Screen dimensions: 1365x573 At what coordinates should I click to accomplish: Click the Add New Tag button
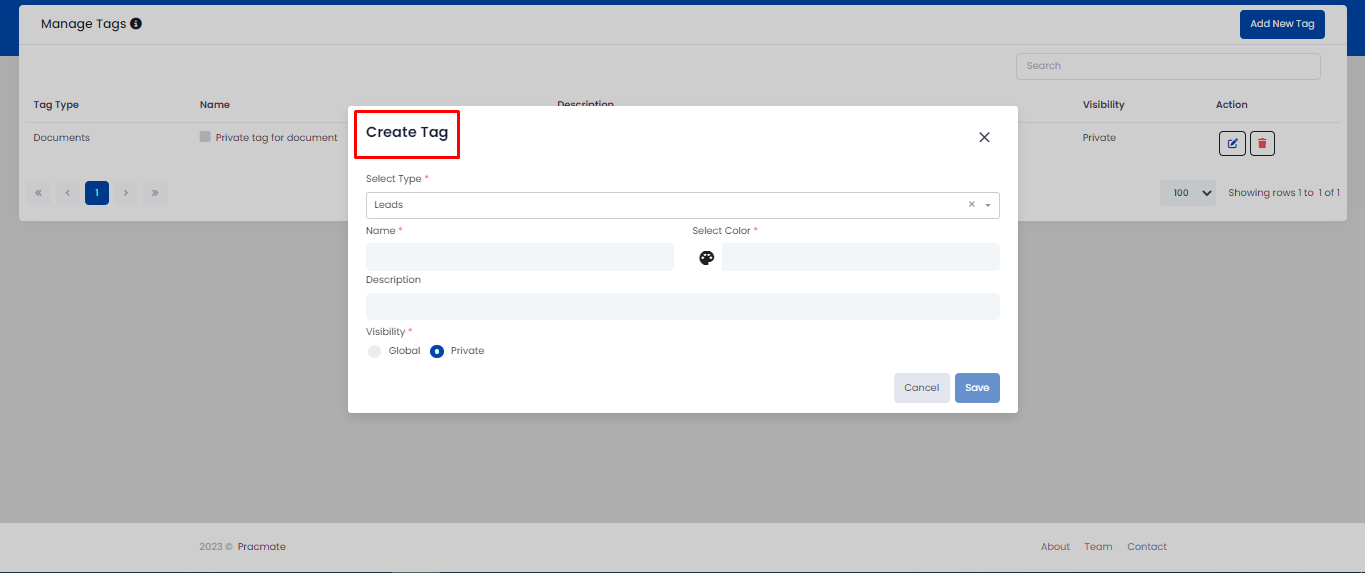[x=1282, y=24]
